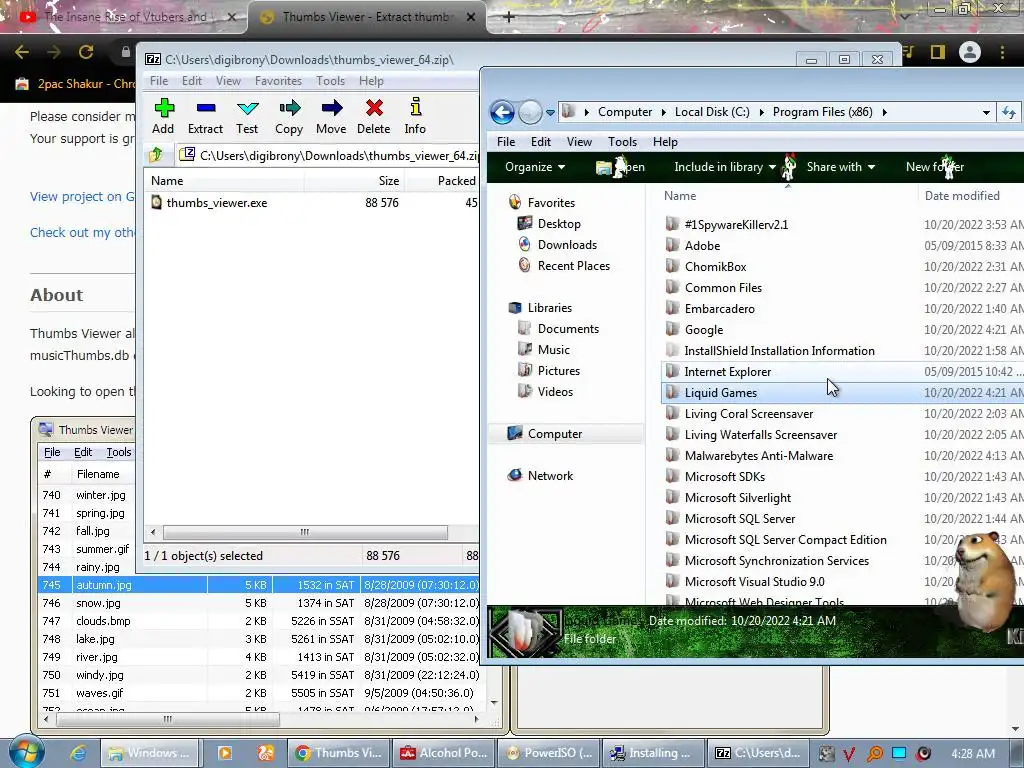This screenshot has width=1024, height=768.
Task: Open the Explorer address history dropdown
Action: point(986,112)
